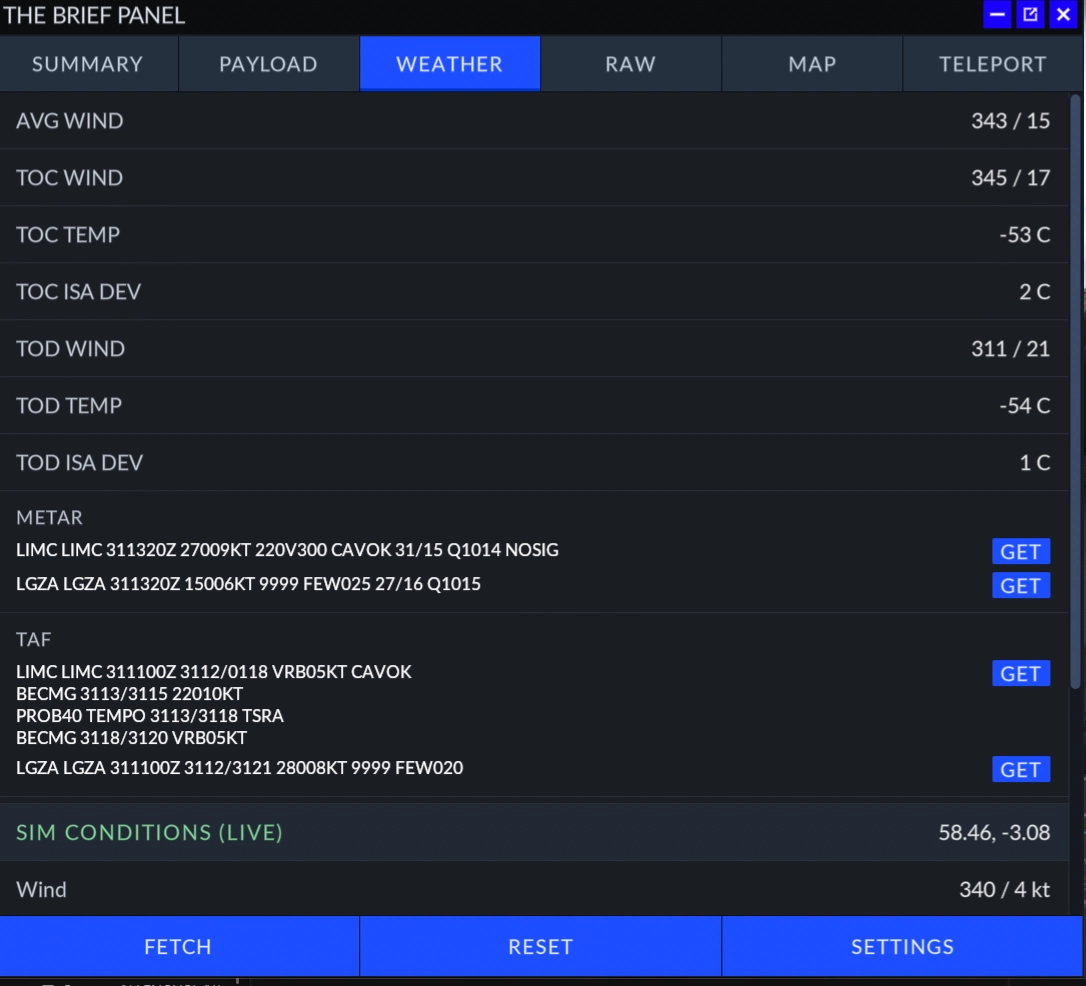Switch to the MAP tab
The image size is (1086, 986).
pyautogui.click(x=812, y=64)
